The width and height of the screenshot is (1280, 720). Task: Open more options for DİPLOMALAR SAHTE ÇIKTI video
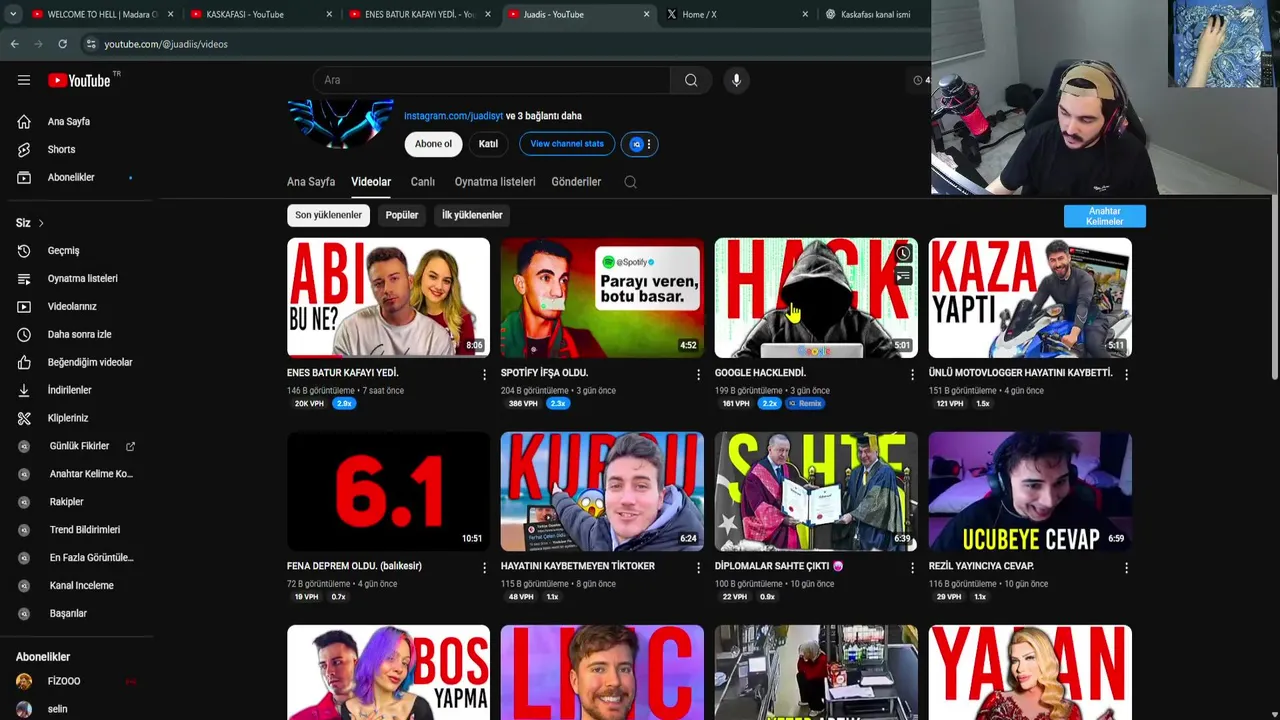911,567
